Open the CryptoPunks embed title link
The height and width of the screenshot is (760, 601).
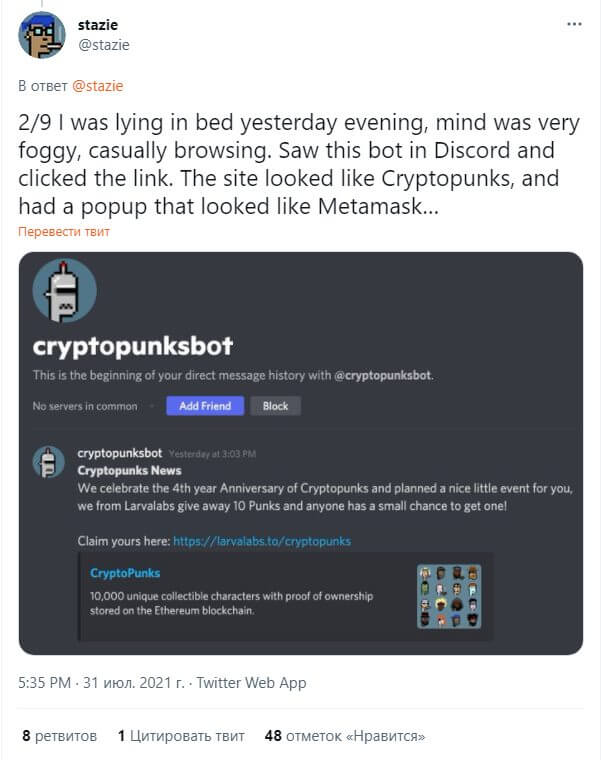click(x=125, y=573)
